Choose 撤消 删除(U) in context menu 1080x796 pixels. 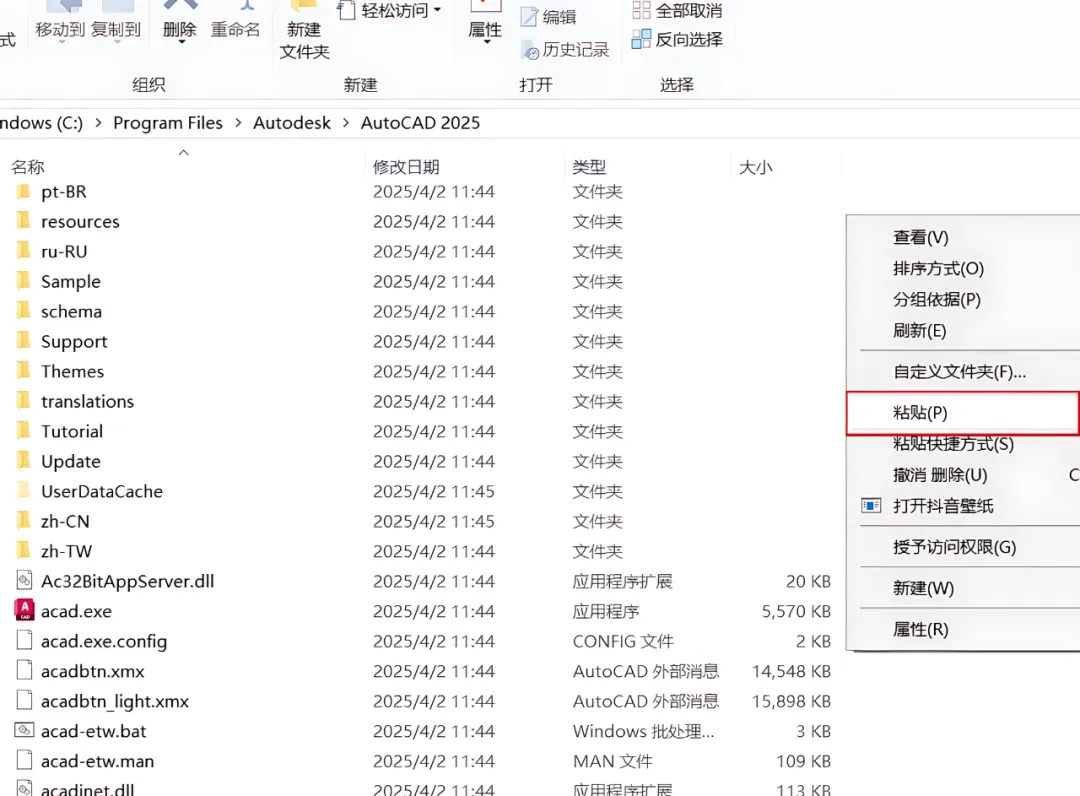(940, 474)
